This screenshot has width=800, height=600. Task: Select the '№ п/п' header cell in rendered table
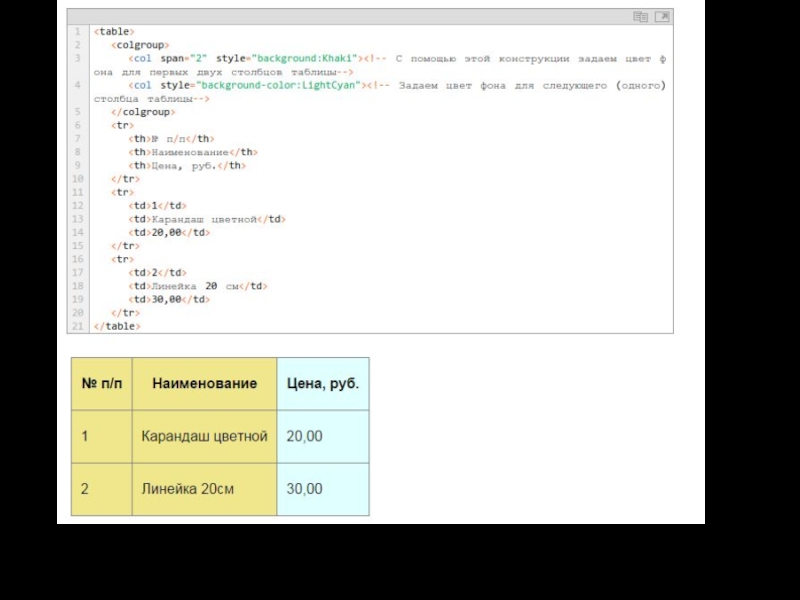coord(102,384)
